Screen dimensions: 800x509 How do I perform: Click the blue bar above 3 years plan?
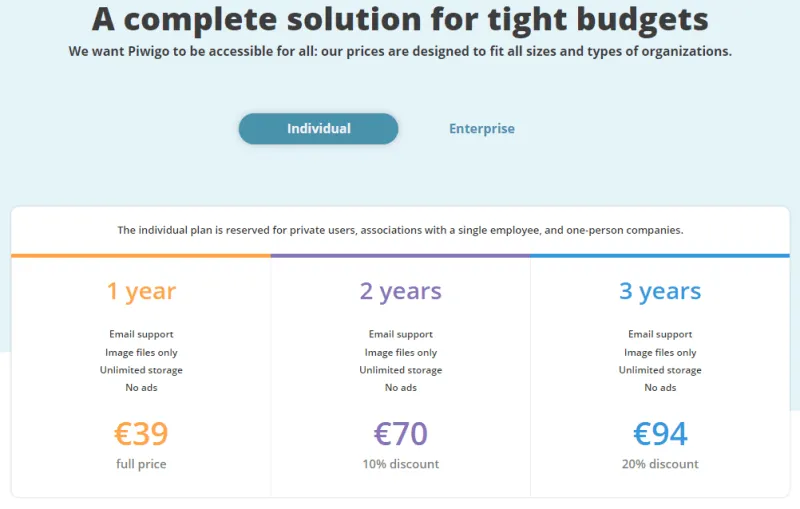[660, 256]
